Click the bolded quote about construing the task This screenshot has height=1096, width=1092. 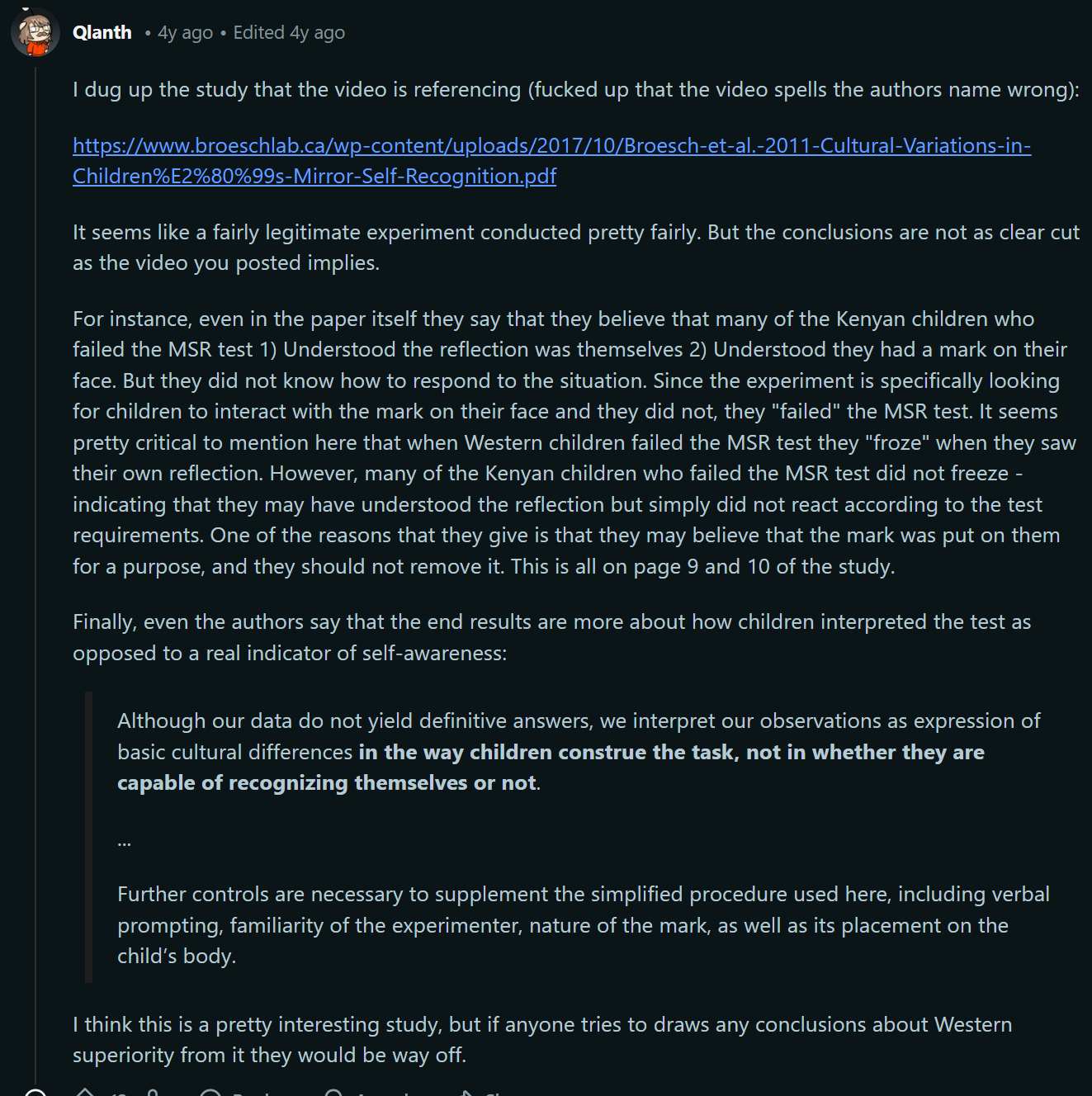pos(670,753)
